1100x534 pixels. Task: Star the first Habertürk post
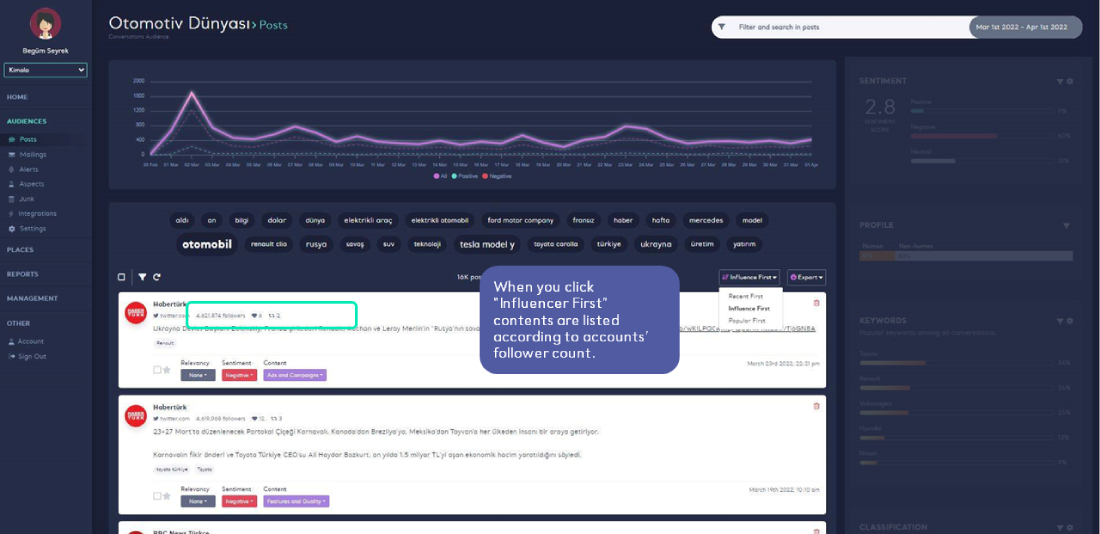[166, 370]
